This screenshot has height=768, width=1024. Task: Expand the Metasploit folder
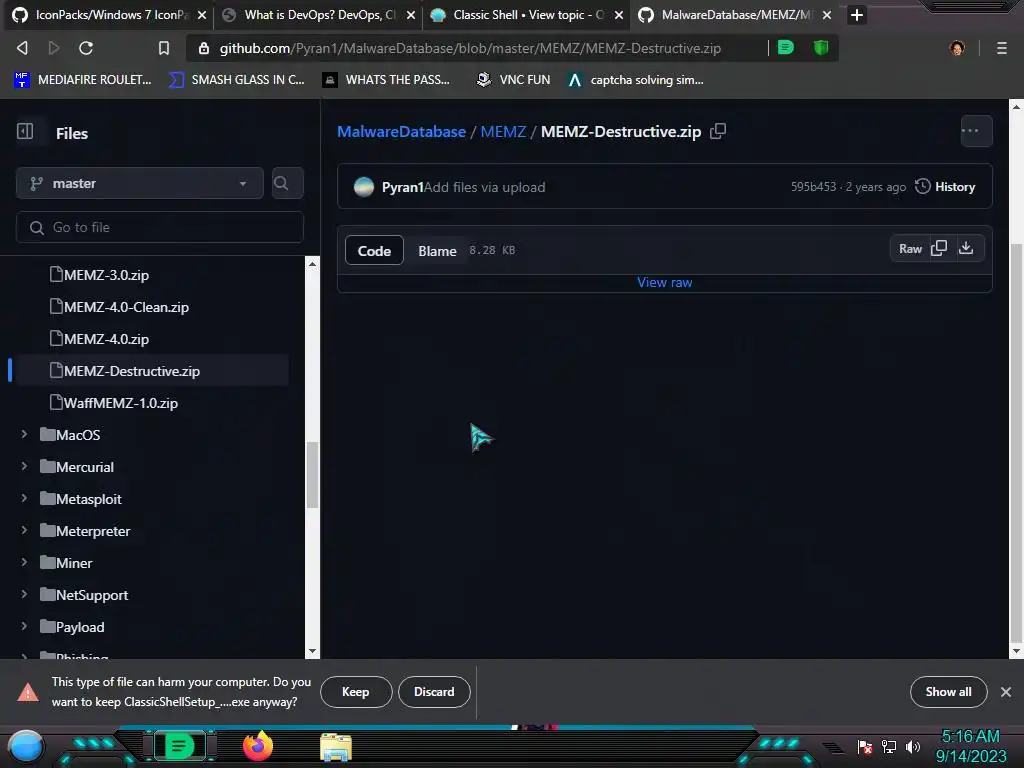point(24,498)
